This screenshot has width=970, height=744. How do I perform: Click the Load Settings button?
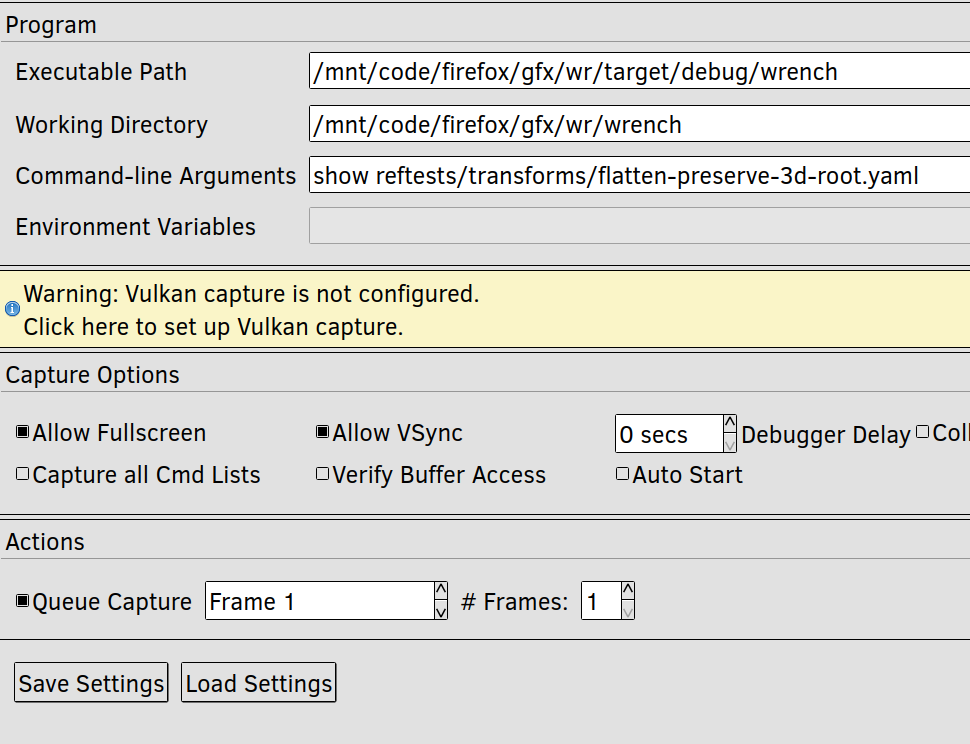pyautogui.click(x=259, y=683)
